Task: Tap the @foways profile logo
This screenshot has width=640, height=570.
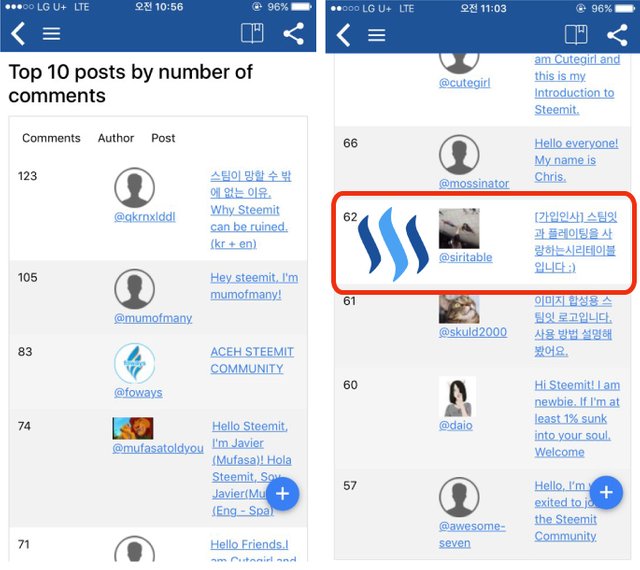Action: 134,363
